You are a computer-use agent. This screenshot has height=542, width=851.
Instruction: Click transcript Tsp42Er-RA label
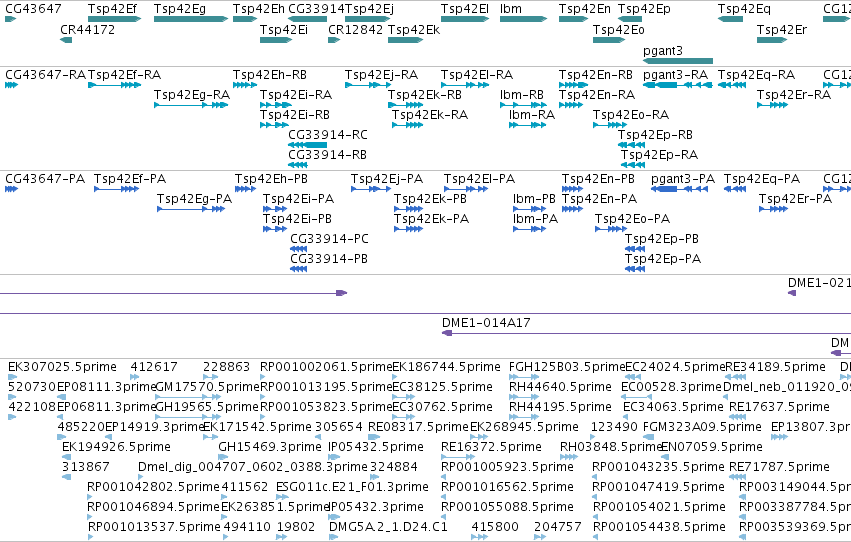click(x=794, y=94)
